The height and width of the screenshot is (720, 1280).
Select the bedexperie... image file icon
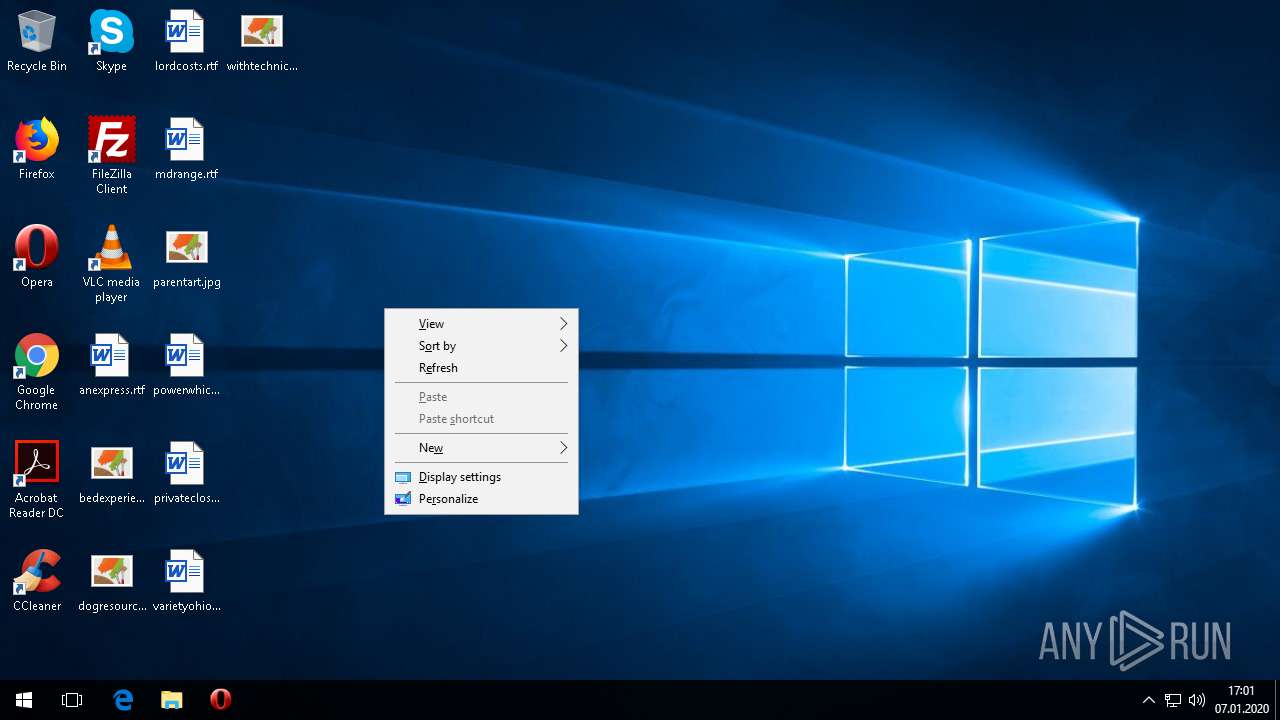pyautogui.click(x=111, y=474)
